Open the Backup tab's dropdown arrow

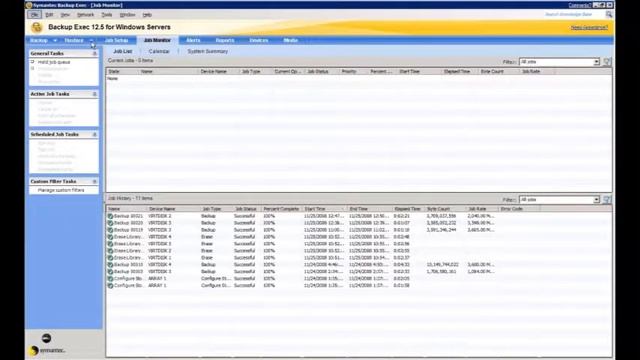(55, 40)
